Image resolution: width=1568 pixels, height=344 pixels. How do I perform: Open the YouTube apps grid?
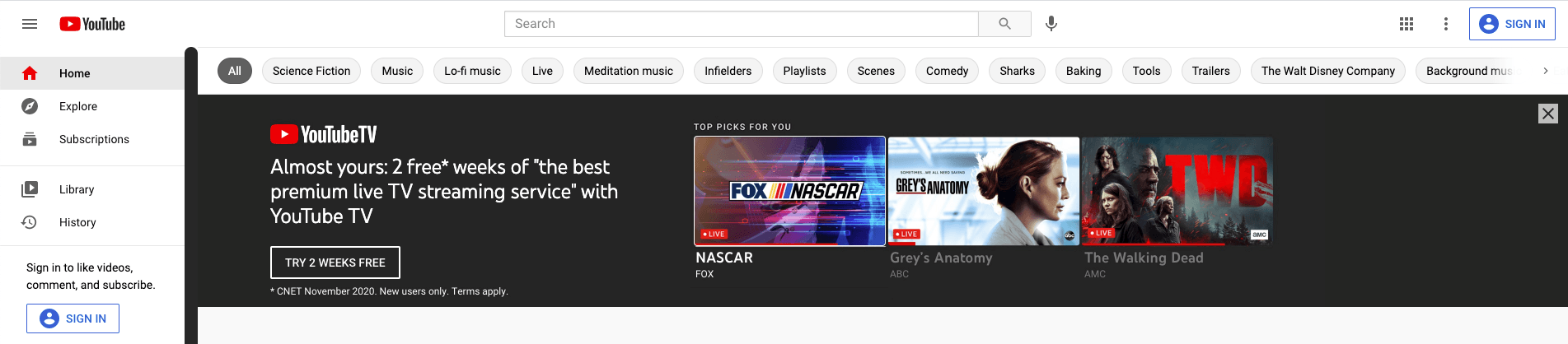point(1407,24)
